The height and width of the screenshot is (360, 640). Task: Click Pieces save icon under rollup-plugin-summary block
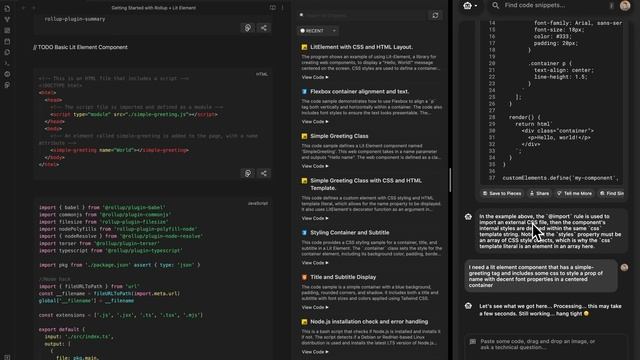pyautogui.click(x=248, y=28)
